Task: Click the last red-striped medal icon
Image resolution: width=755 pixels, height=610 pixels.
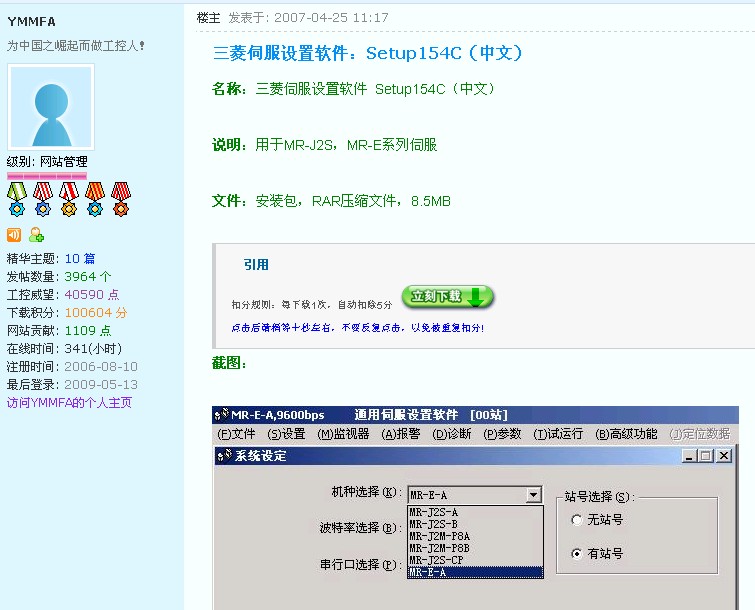Action: click(121, 199)
